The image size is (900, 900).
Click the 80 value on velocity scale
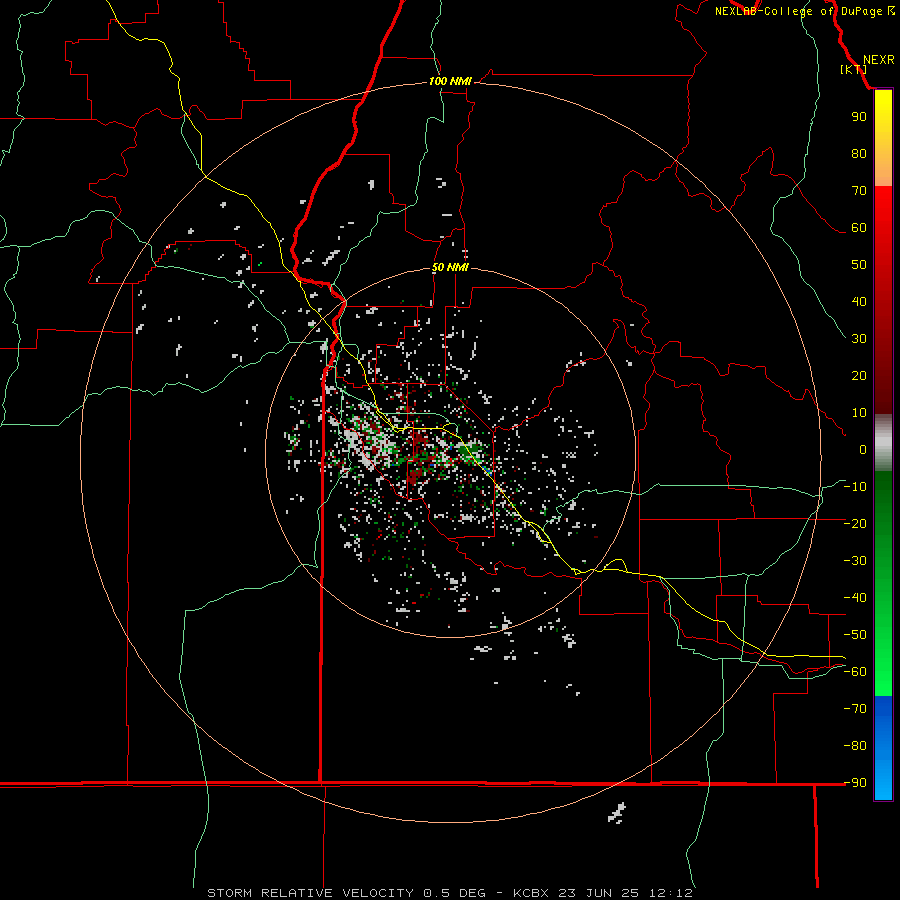859,153
